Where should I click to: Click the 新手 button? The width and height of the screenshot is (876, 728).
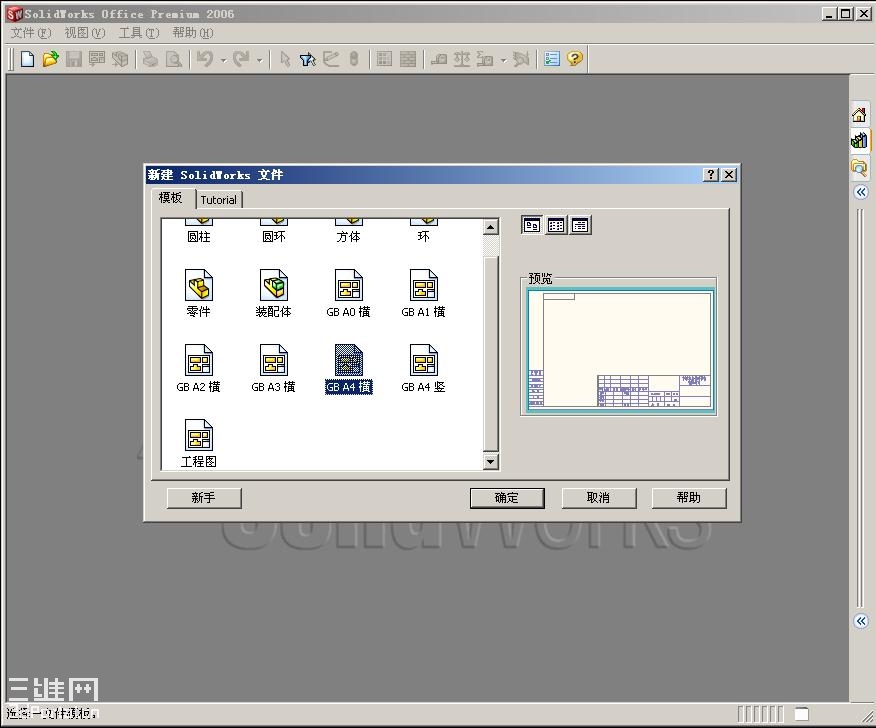point(204,498)
